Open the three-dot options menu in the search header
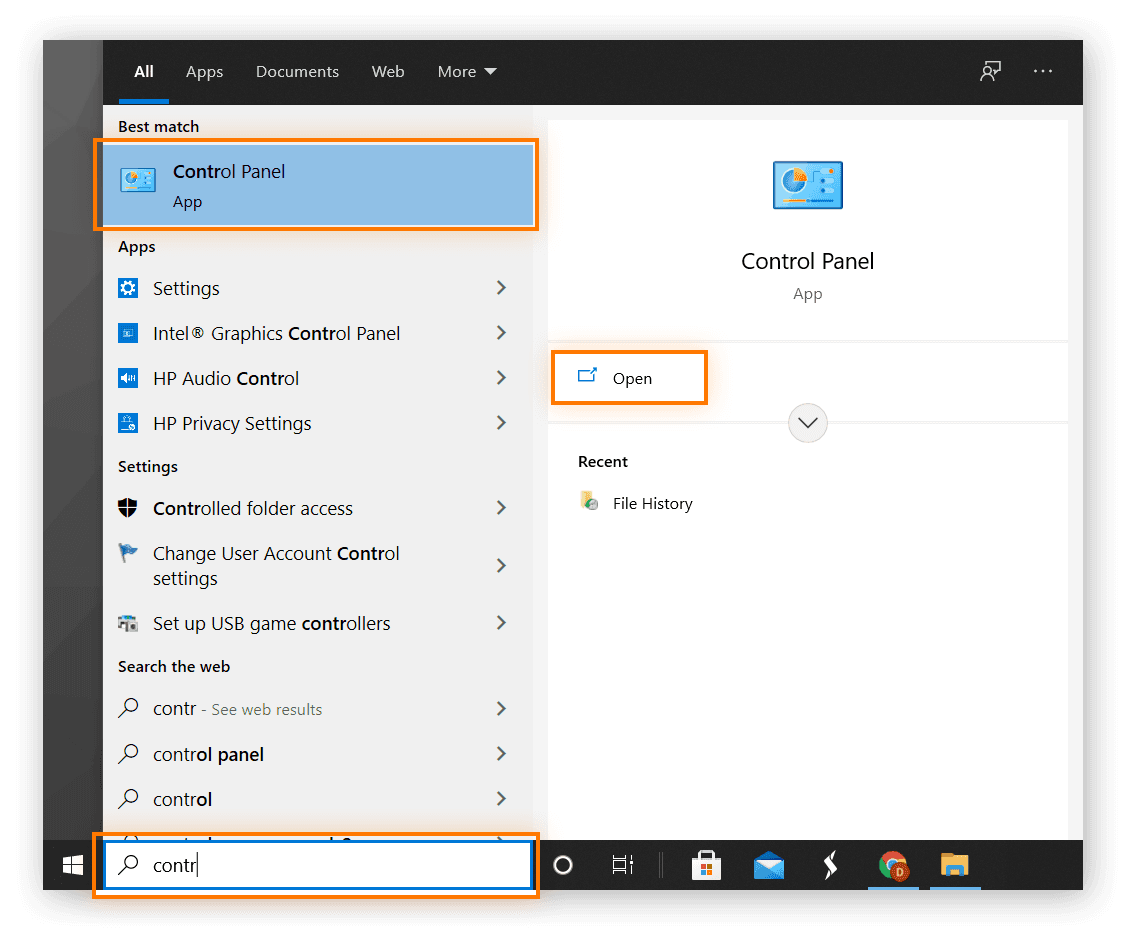This screenshot has width=1135, height=938. pos(1043,71)
